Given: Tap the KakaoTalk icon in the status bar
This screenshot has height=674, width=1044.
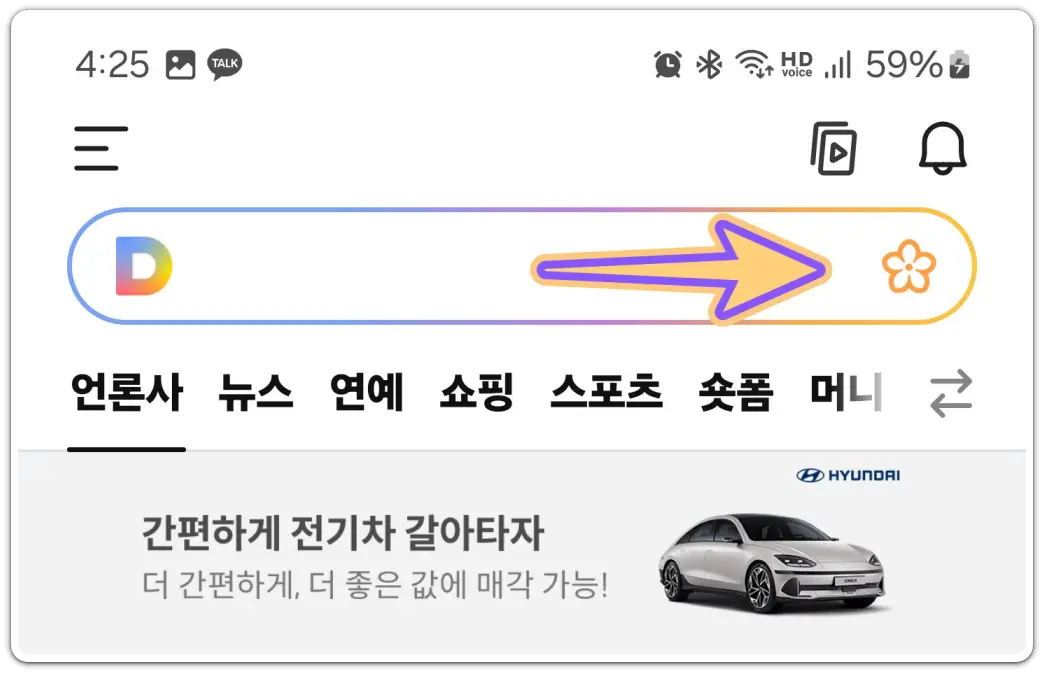Looking at the screenshot, I should click(222, 63).
